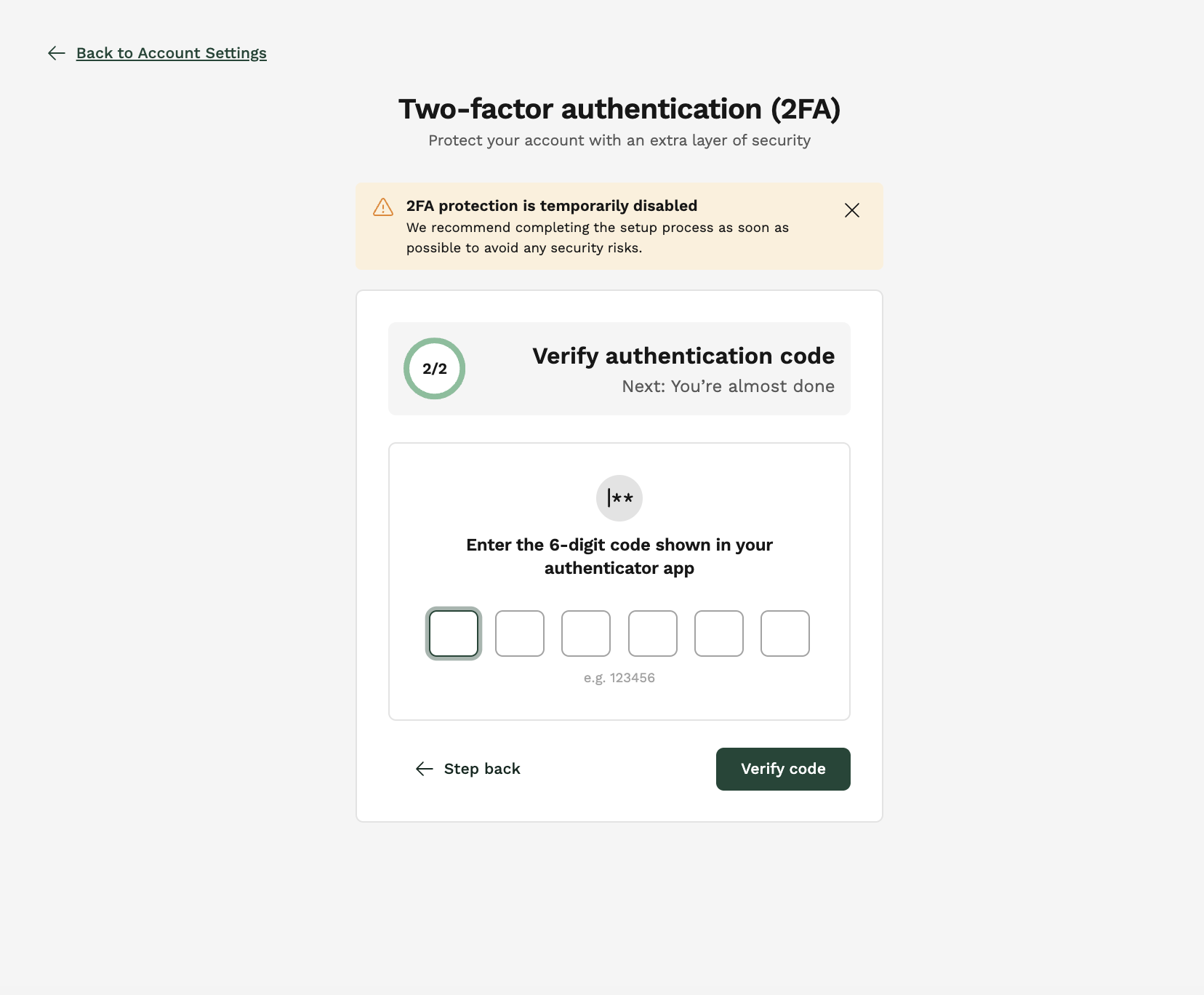Click the back arrow icon beside Account Settings
The image size is (1204, 995).
tap(57, 53)
